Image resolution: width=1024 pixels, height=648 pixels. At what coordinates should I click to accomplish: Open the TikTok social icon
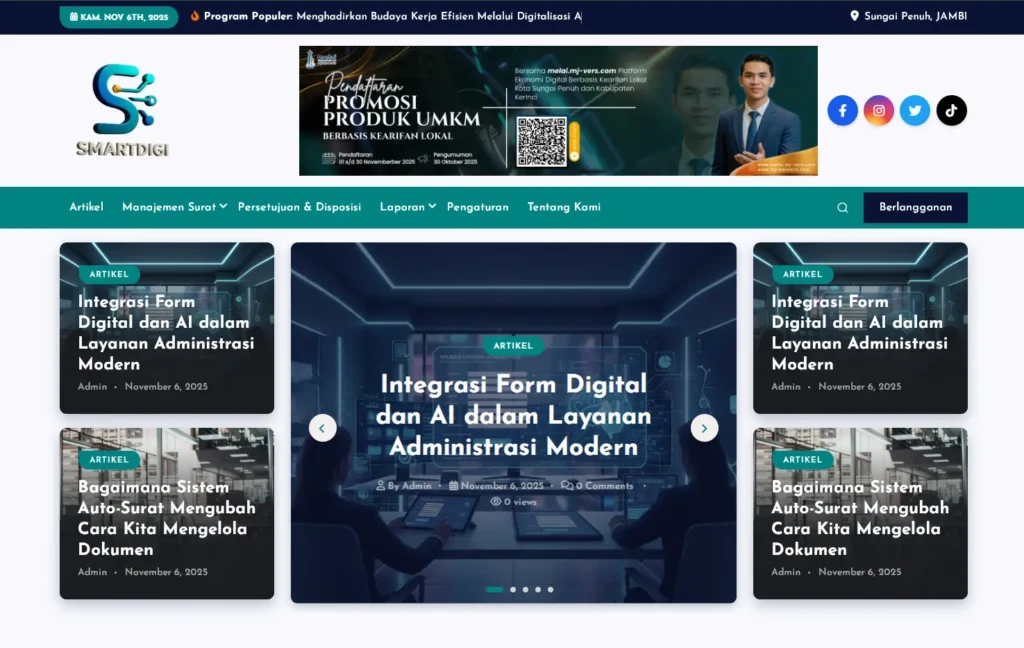951,111
